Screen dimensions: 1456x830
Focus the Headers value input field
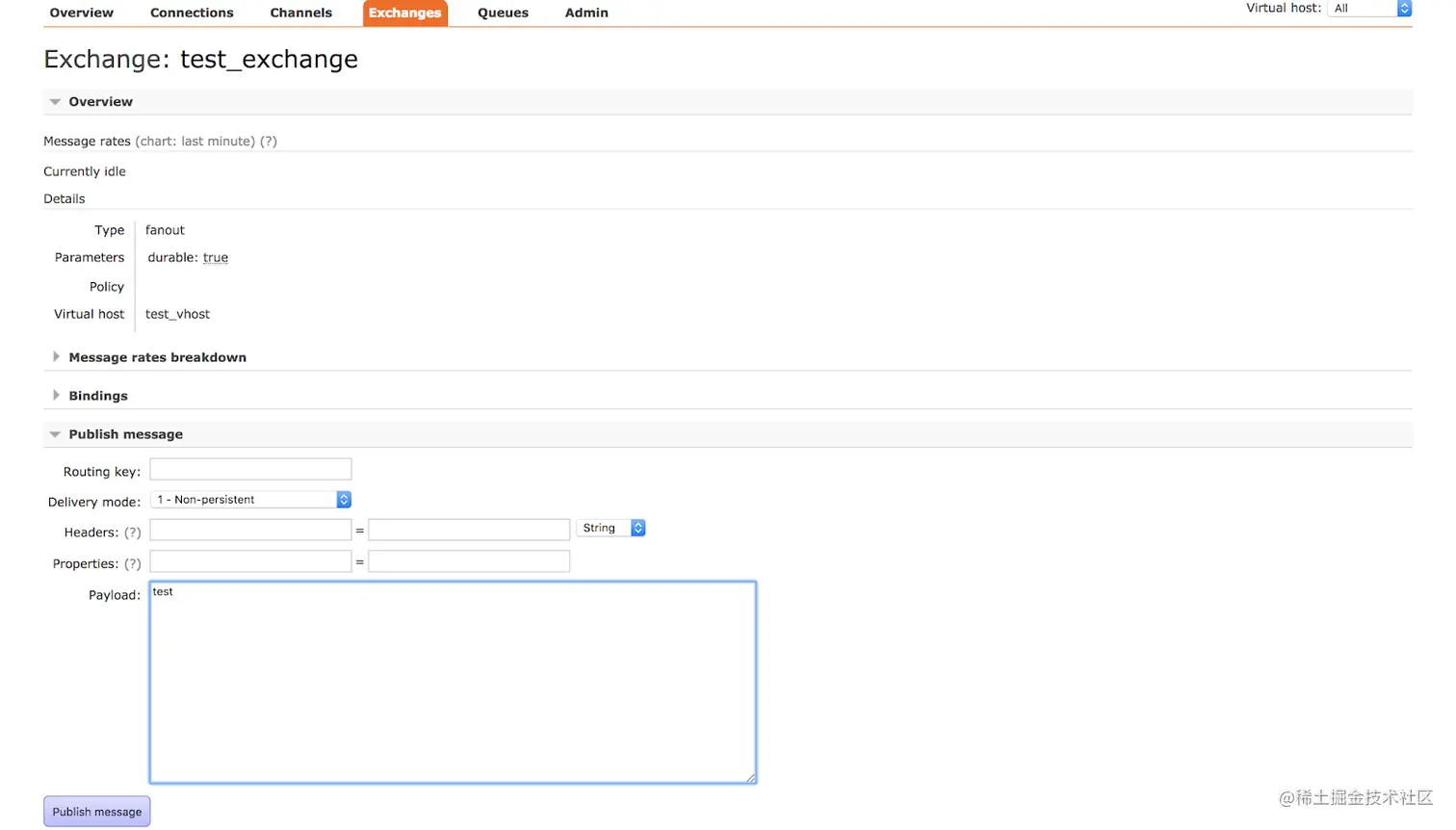pyautogui.click(x=469, y=530)
